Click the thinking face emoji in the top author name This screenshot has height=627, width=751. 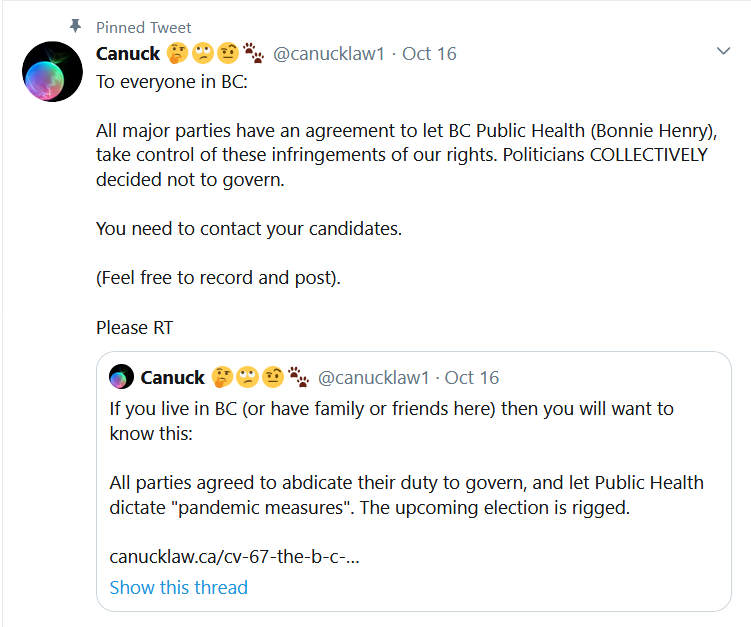178,53
